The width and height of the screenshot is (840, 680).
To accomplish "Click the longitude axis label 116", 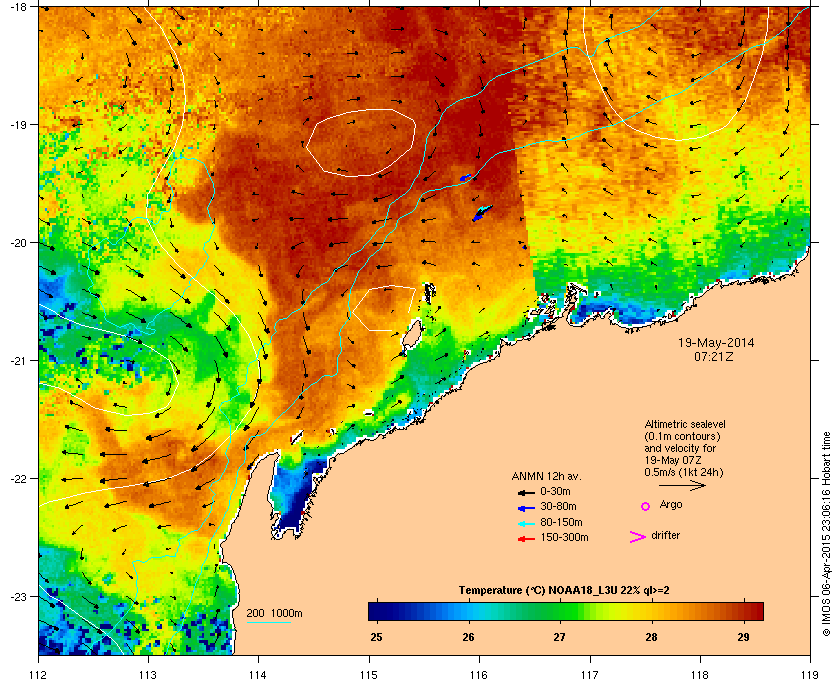I will tap(479, 675).
